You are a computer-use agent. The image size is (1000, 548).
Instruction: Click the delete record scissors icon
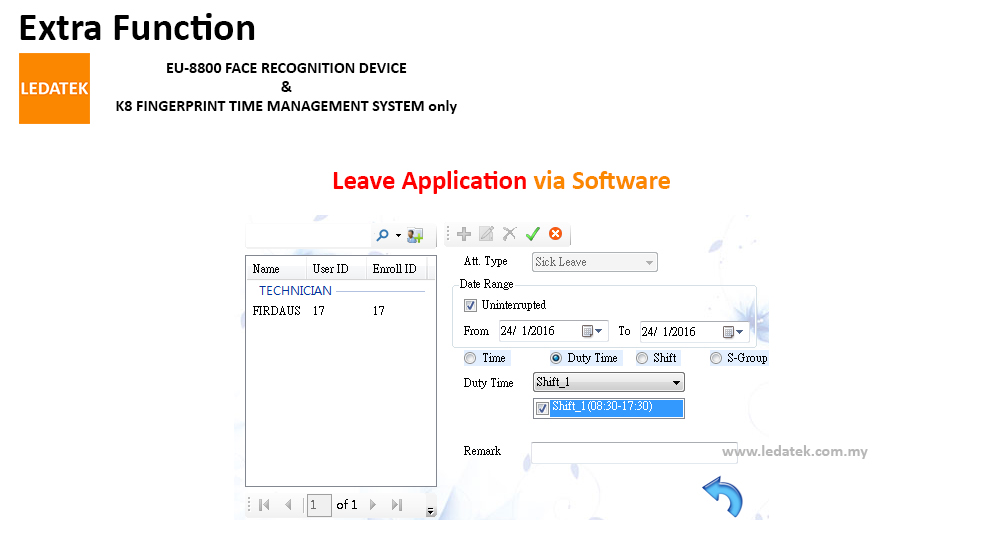coord(510,234)
